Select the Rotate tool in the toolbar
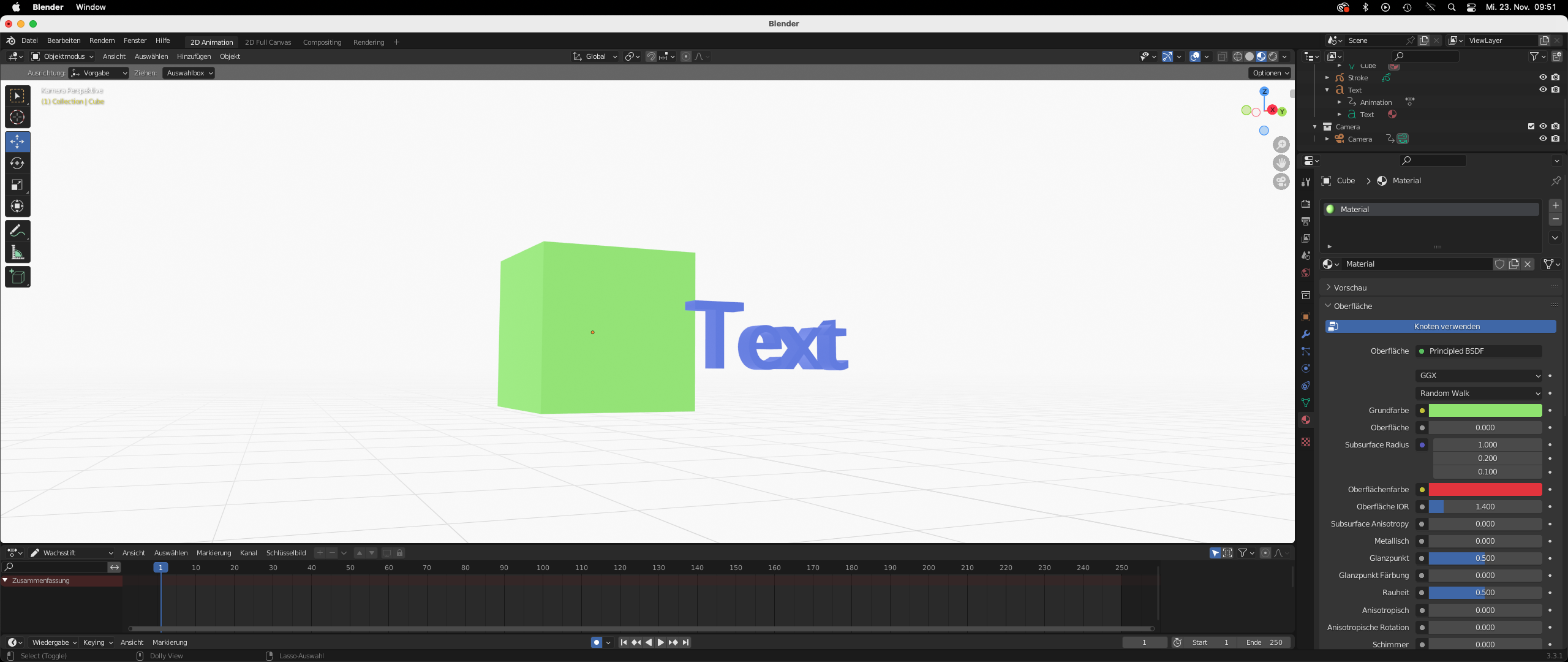This screenshot has width=1568, height=662. (x=17, y=163)
